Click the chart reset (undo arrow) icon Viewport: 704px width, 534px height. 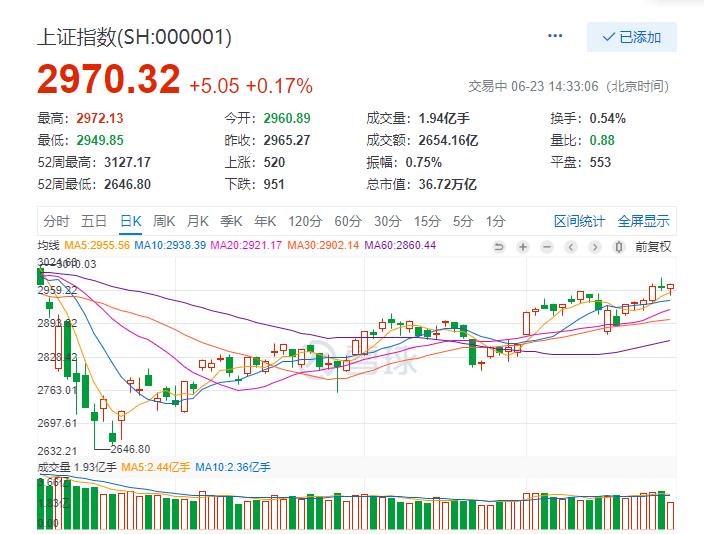point(498,247)
